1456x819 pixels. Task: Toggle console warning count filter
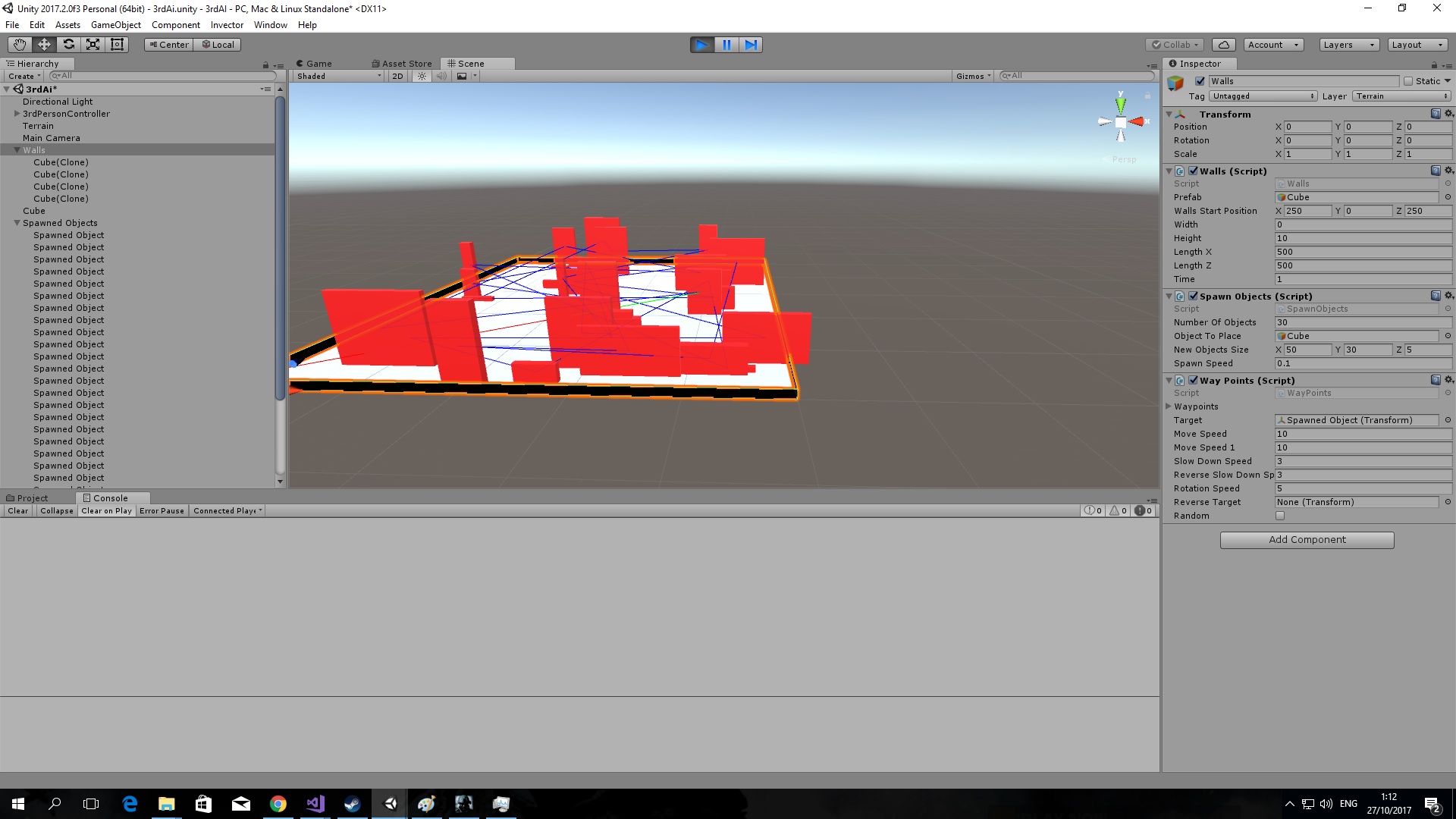[1119, 511]
